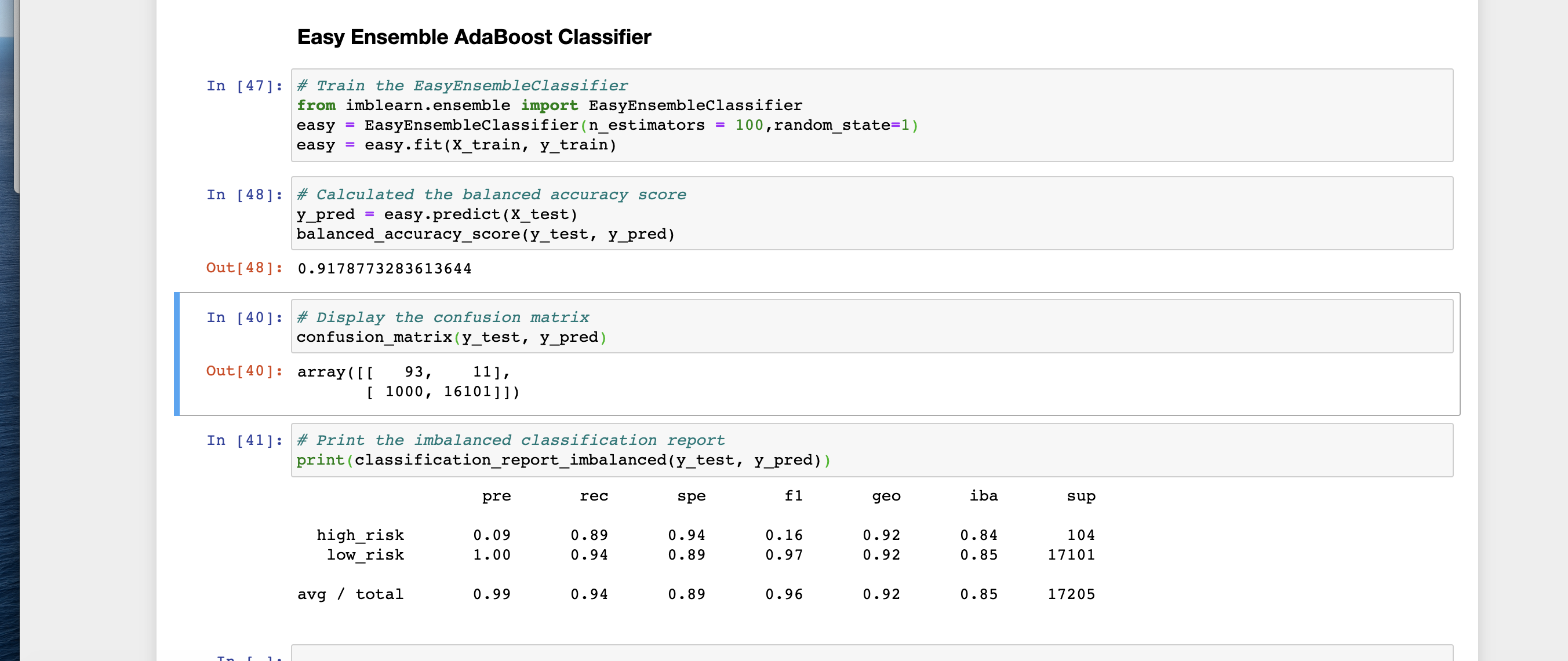Screen dimensions: 1568x661
Task: Click the total support value 17205
Action: point(1071,594)
